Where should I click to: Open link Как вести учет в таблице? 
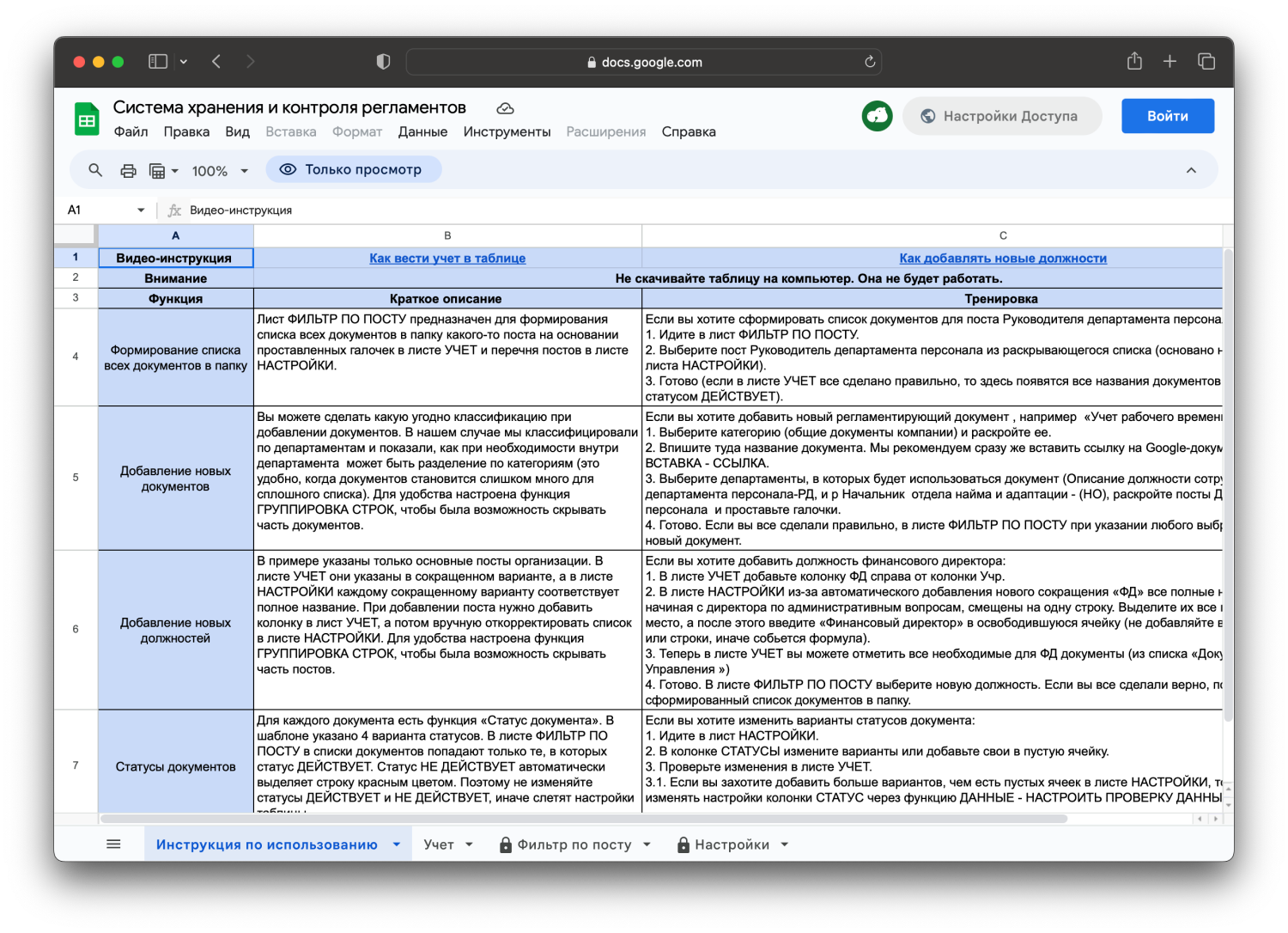(x=447, y=259)
